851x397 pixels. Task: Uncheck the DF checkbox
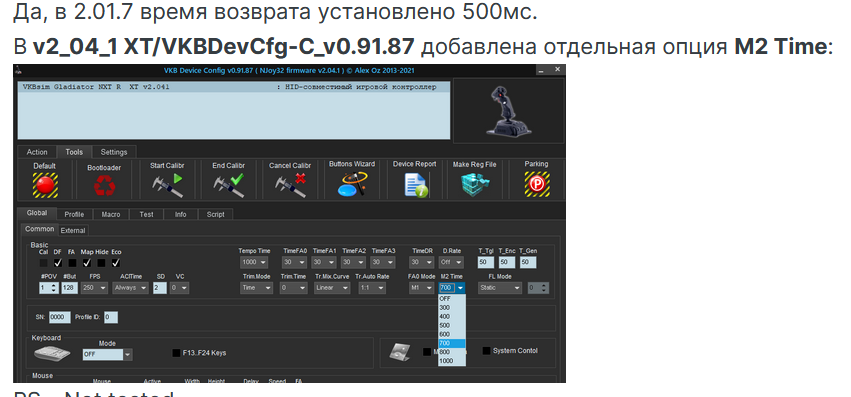58,263
